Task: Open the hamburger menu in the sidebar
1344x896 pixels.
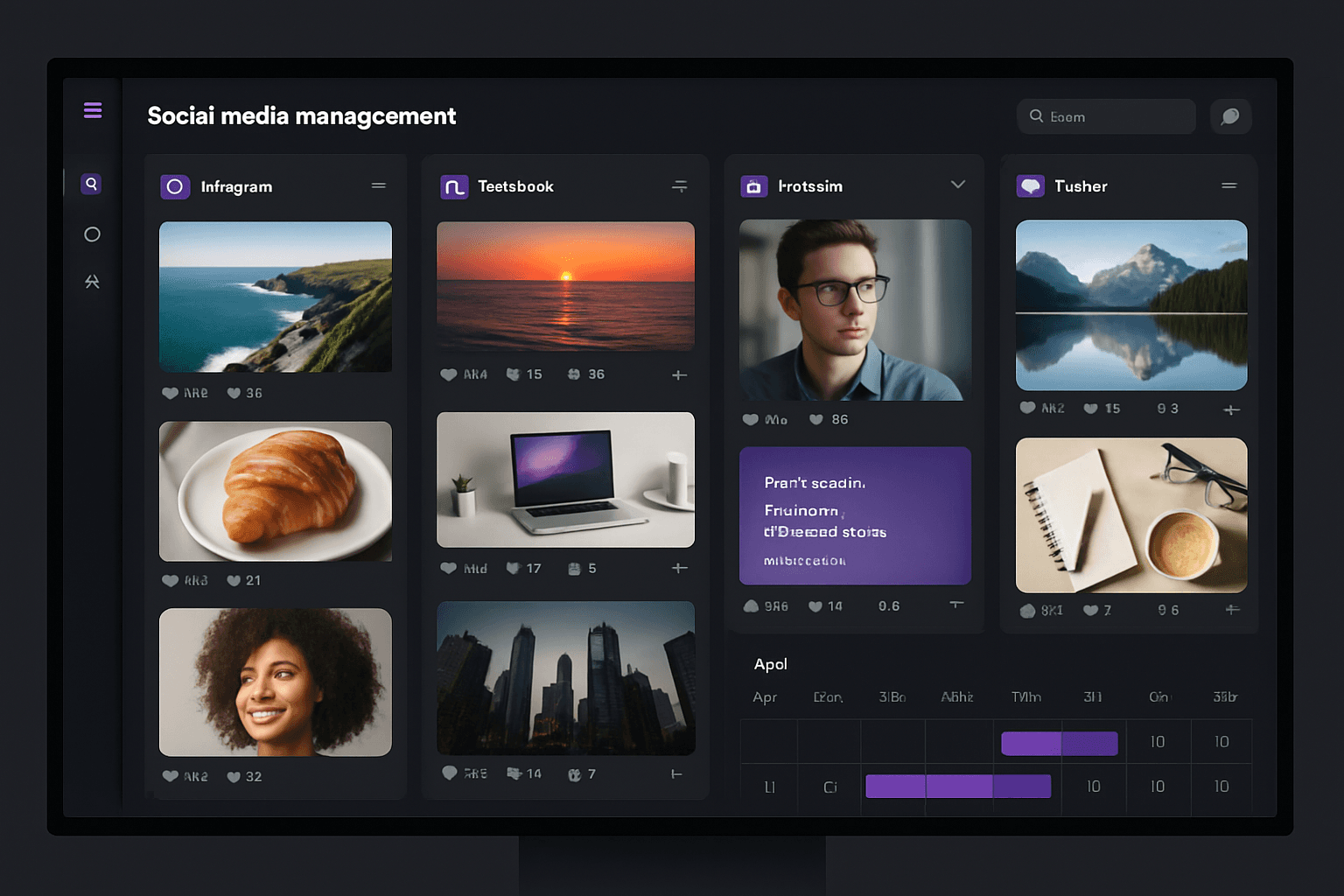Action: (92, 109)
